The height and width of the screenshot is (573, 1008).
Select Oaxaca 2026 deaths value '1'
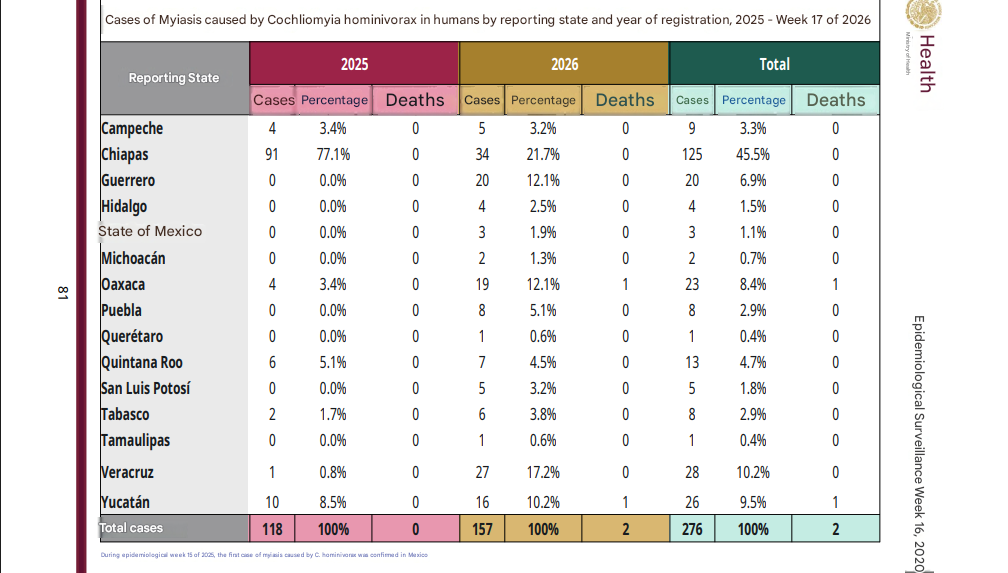click(x=626, y=284)
